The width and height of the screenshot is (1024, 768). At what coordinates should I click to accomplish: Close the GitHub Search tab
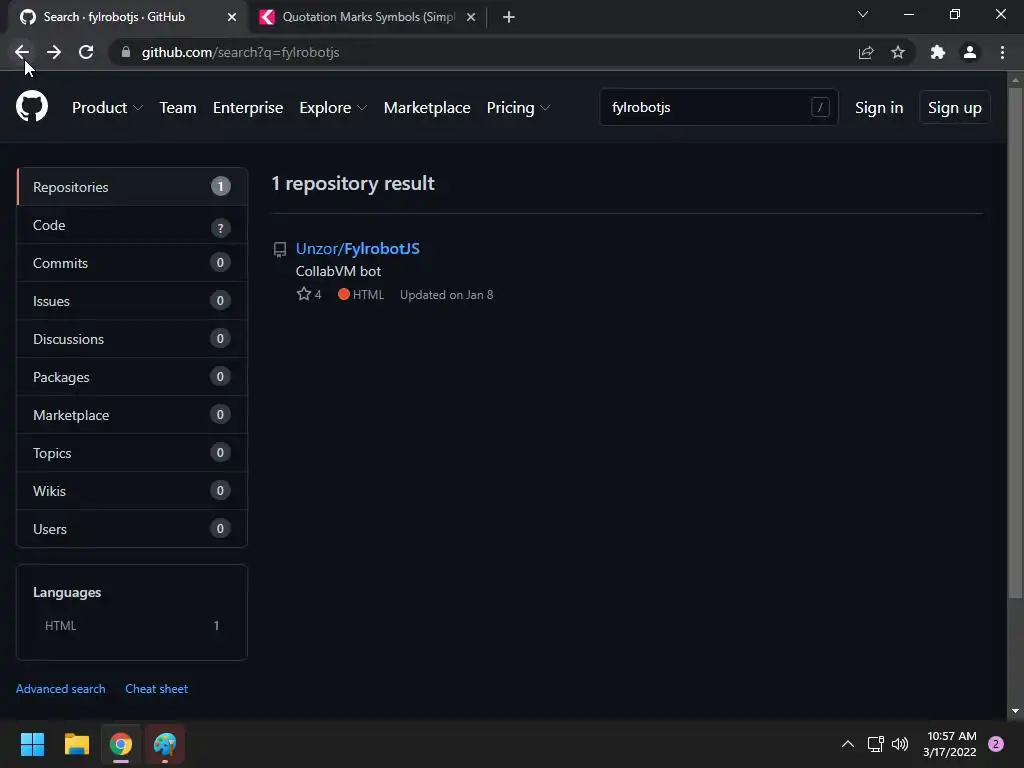232,17
